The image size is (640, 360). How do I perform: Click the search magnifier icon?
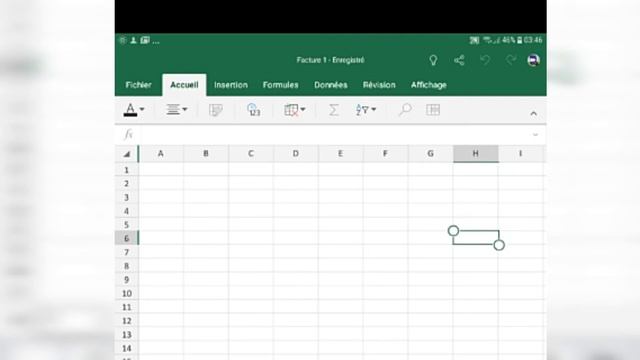tap(405, 109)
